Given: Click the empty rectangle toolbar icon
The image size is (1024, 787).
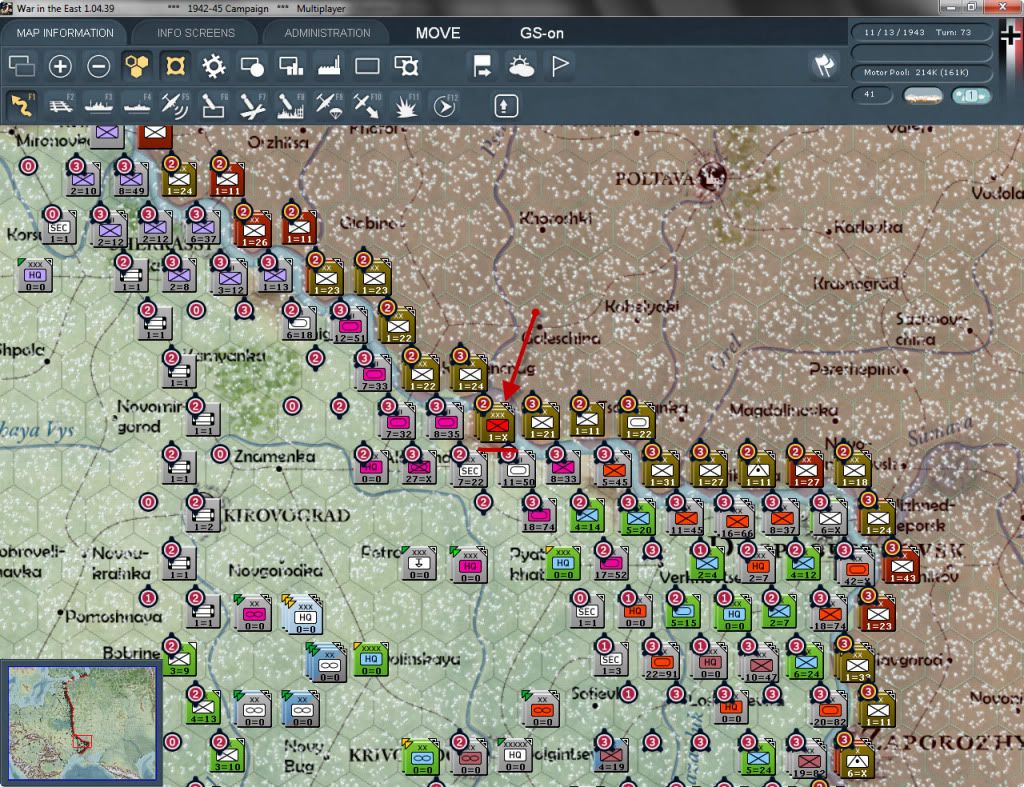Looking at the screenshot, I should (367, 66).
